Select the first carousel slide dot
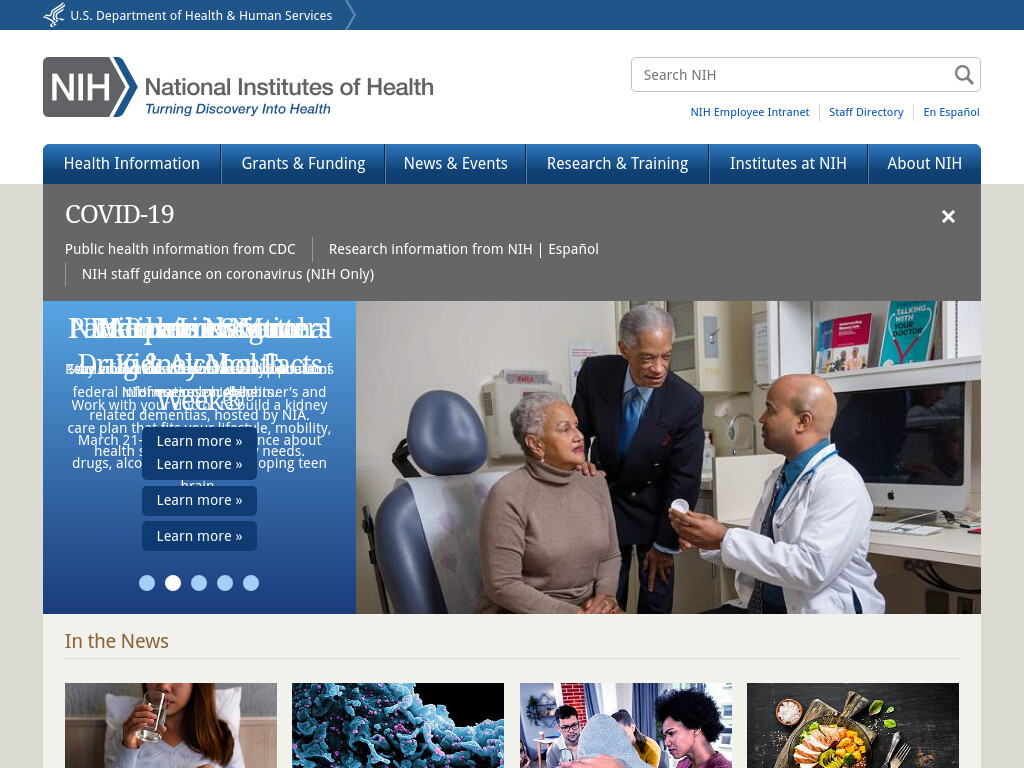The width and height of the screenshot is (1024, 768). click(147, 583)
